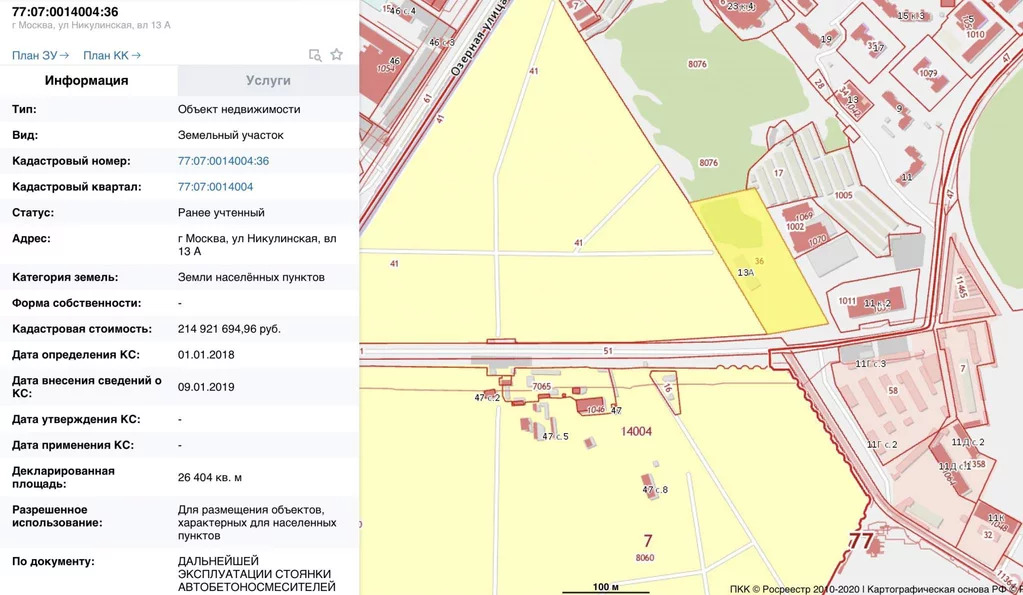Pick building 1011 on the map
This screenshot has width=1023, height=595.
(847, 300)
